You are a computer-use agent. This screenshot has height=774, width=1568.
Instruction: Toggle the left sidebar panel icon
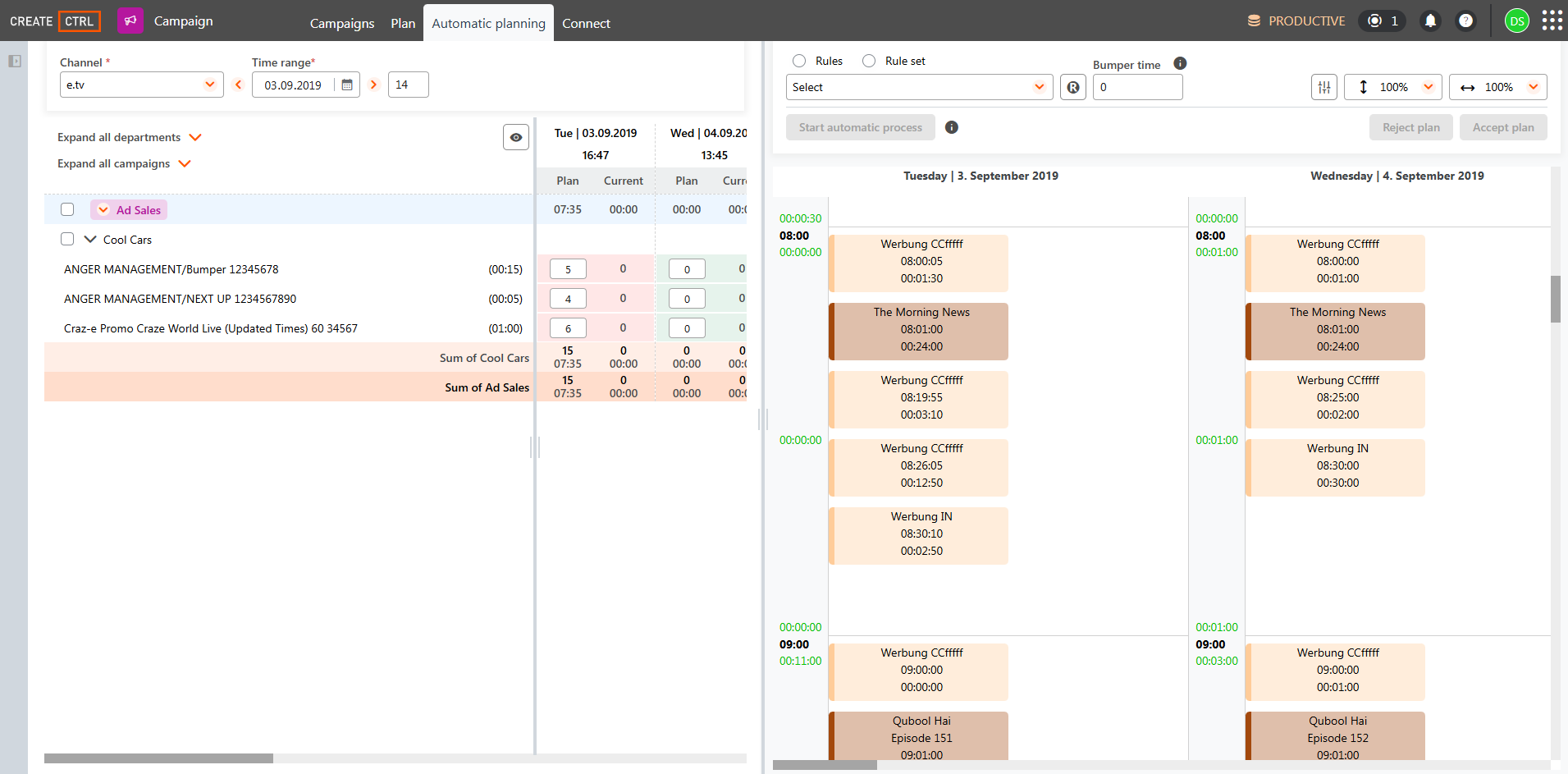click(x=15, y=61)
